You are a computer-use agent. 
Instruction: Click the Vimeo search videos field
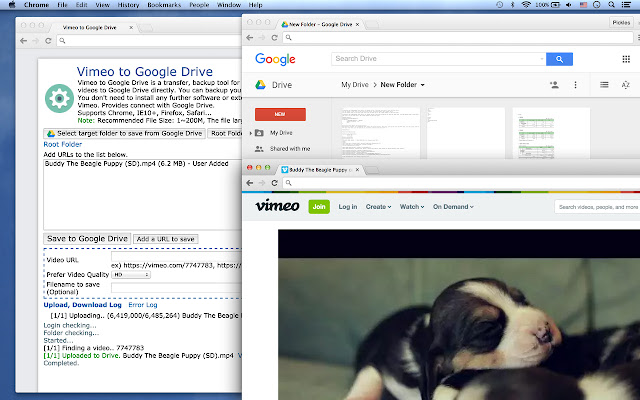pos(597,207)
